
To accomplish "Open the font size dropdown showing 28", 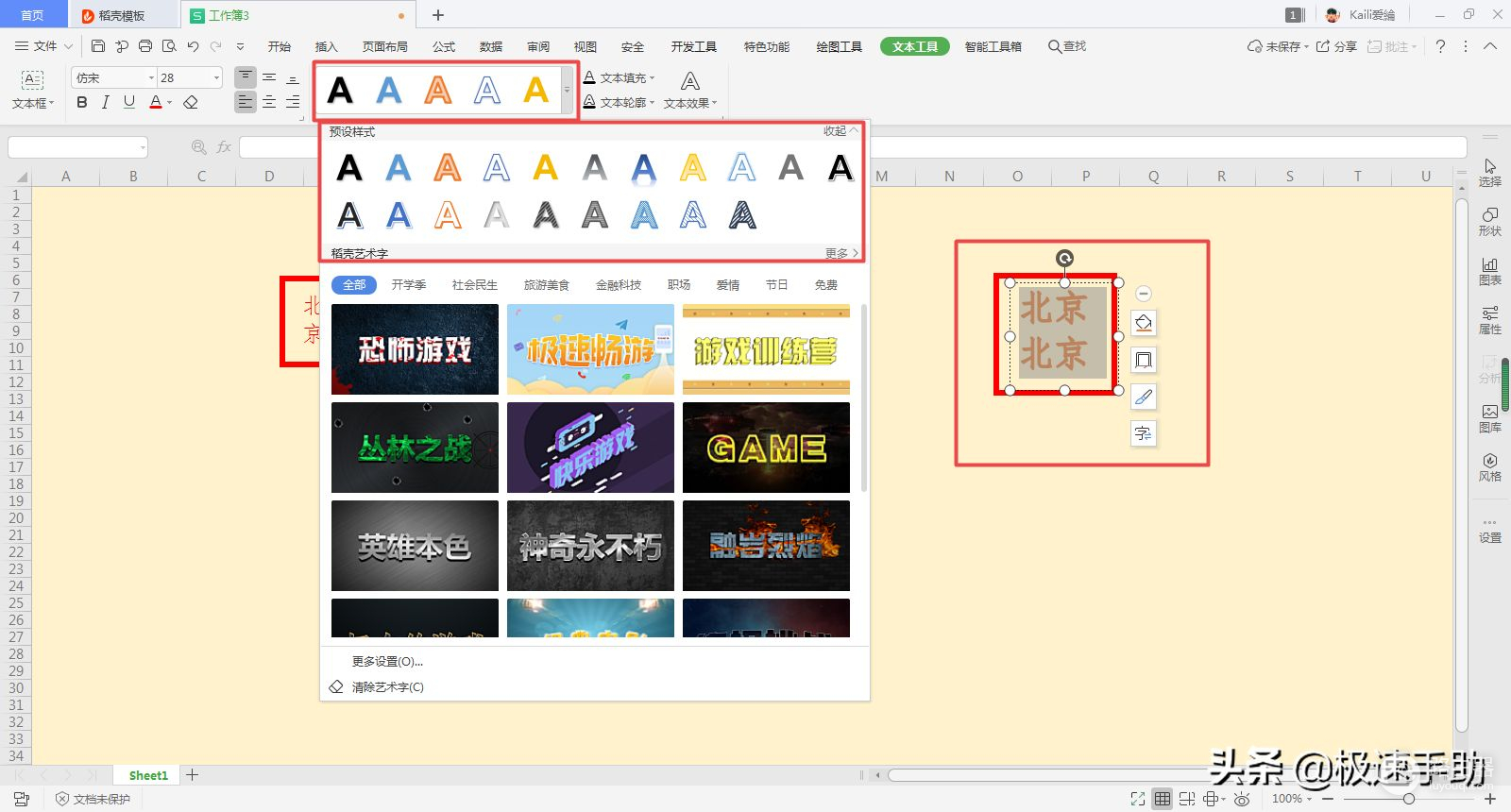I will click(x=216, y=78).
